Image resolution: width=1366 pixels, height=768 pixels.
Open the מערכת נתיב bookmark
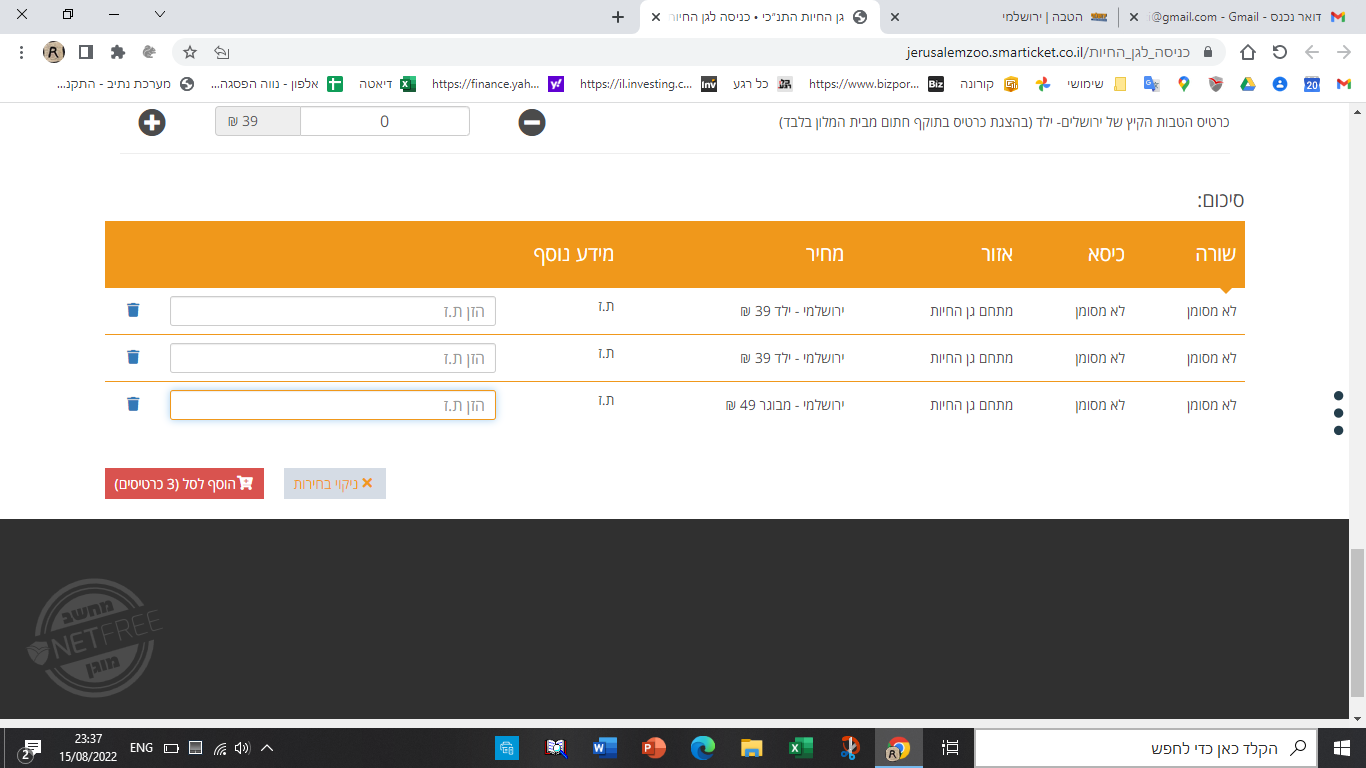point(124,84)
